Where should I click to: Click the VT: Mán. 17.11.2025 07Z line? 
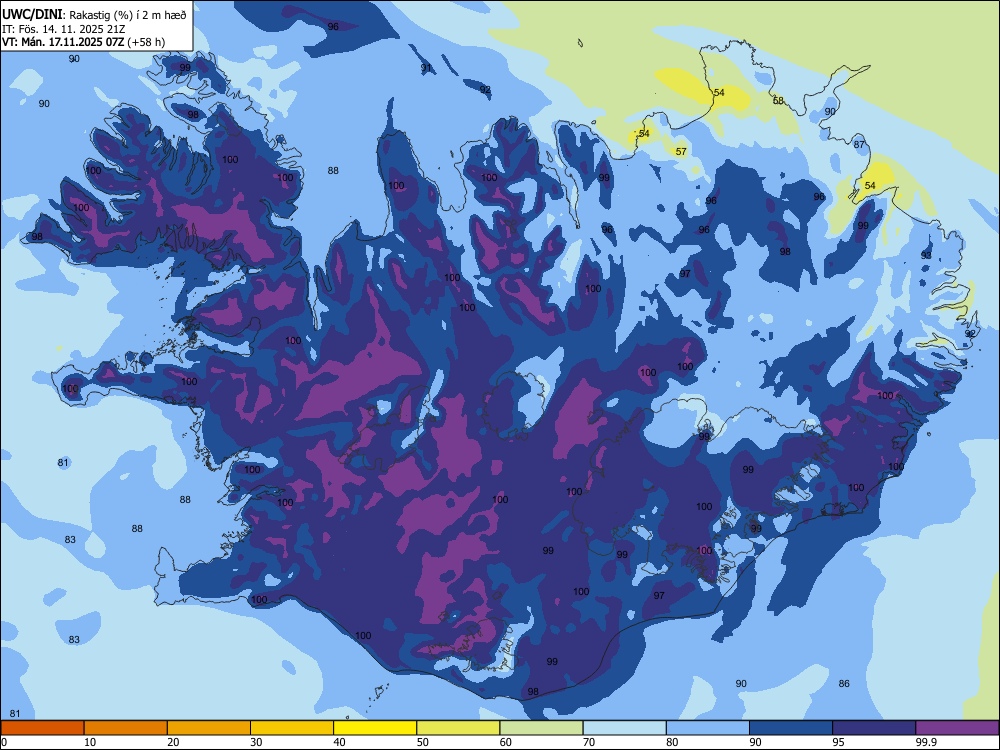pos(84,42)
